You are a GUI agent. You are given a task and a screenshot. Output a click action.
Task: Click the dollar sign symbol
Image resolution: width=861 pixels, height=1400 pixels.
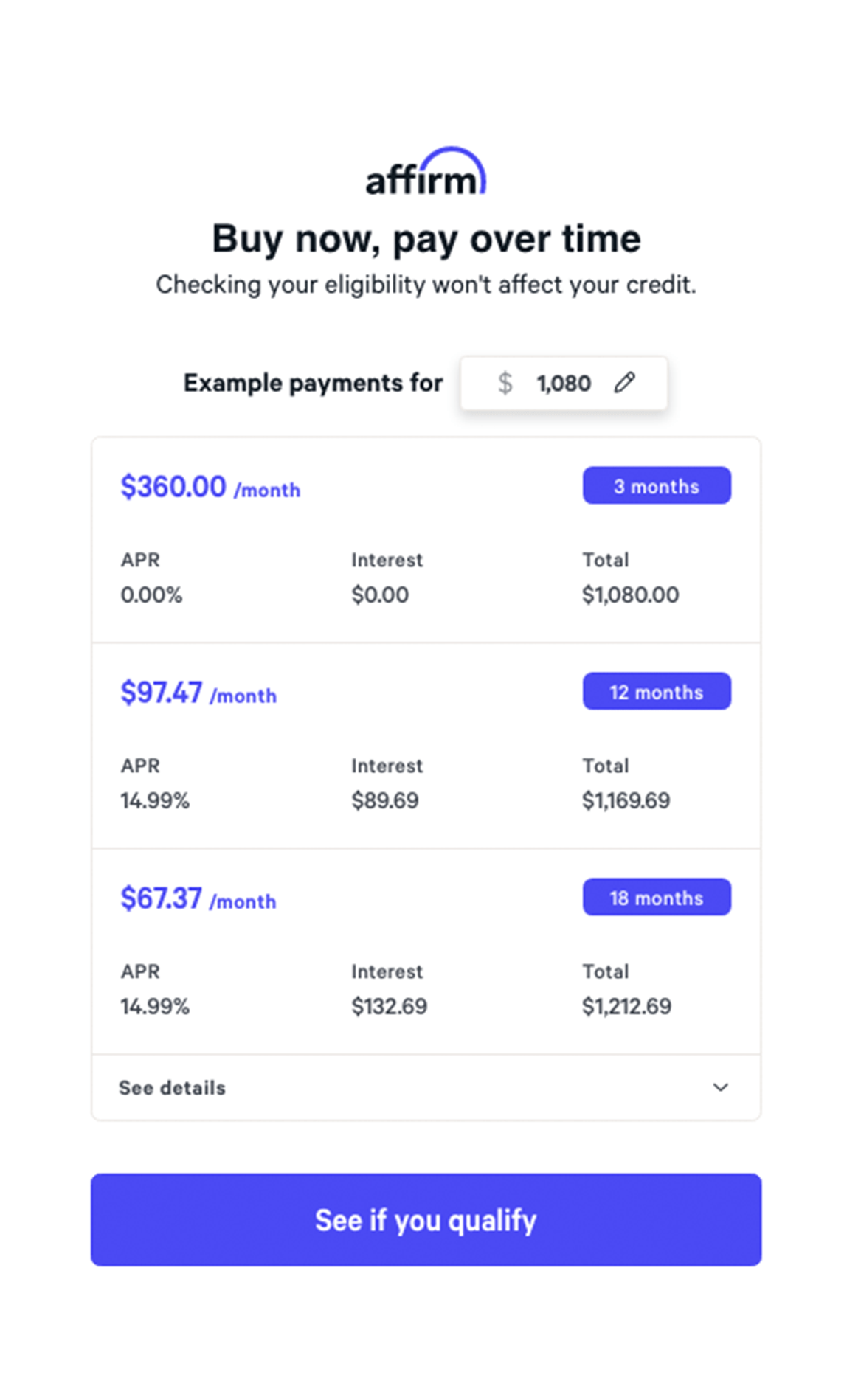pyautogui.click(x=505, y=383)
